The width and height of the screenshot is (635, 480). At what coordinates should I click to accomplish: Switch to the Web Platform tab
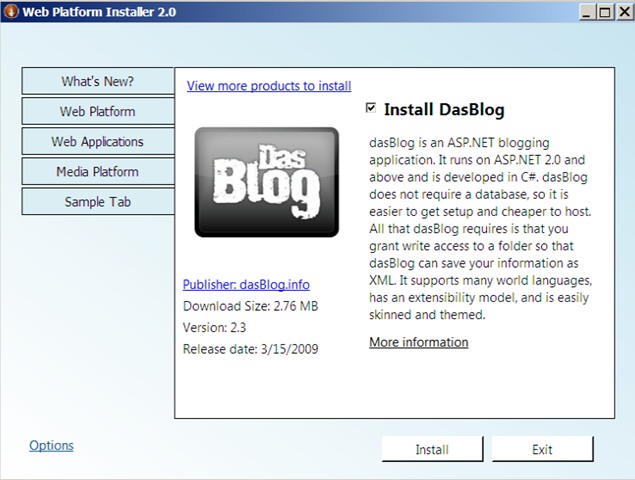point(98,111)
